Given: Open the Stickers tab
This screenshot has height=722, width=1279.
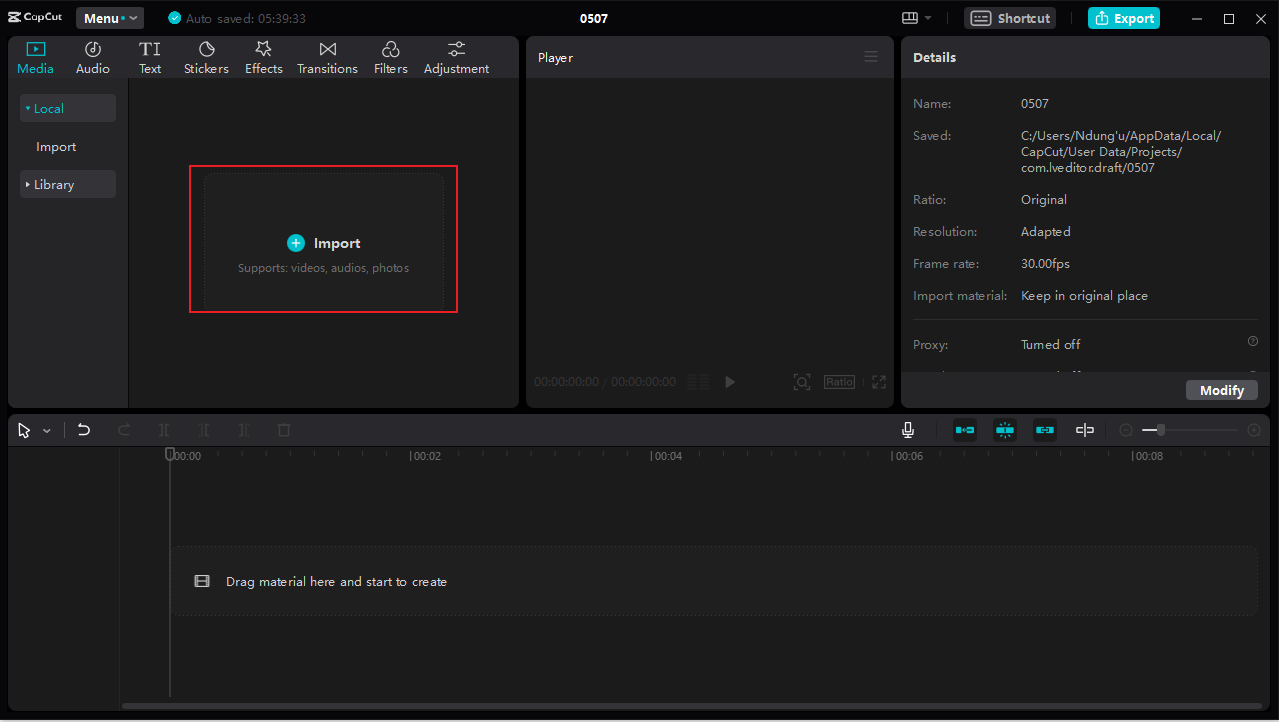Looking at the screenshot, I should click(x=206, y=58).
